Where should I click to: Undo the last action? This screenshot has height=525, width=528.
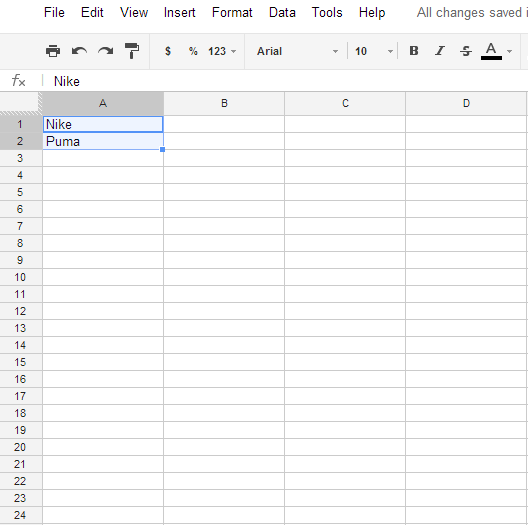coord(79,51)
